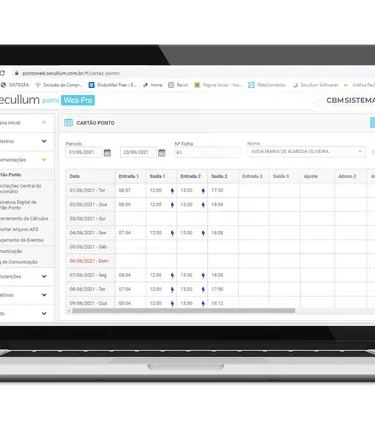The width and height of the screenshot is (375, 430).
Task: Click the Período end date field
Action: pos(138,152)
